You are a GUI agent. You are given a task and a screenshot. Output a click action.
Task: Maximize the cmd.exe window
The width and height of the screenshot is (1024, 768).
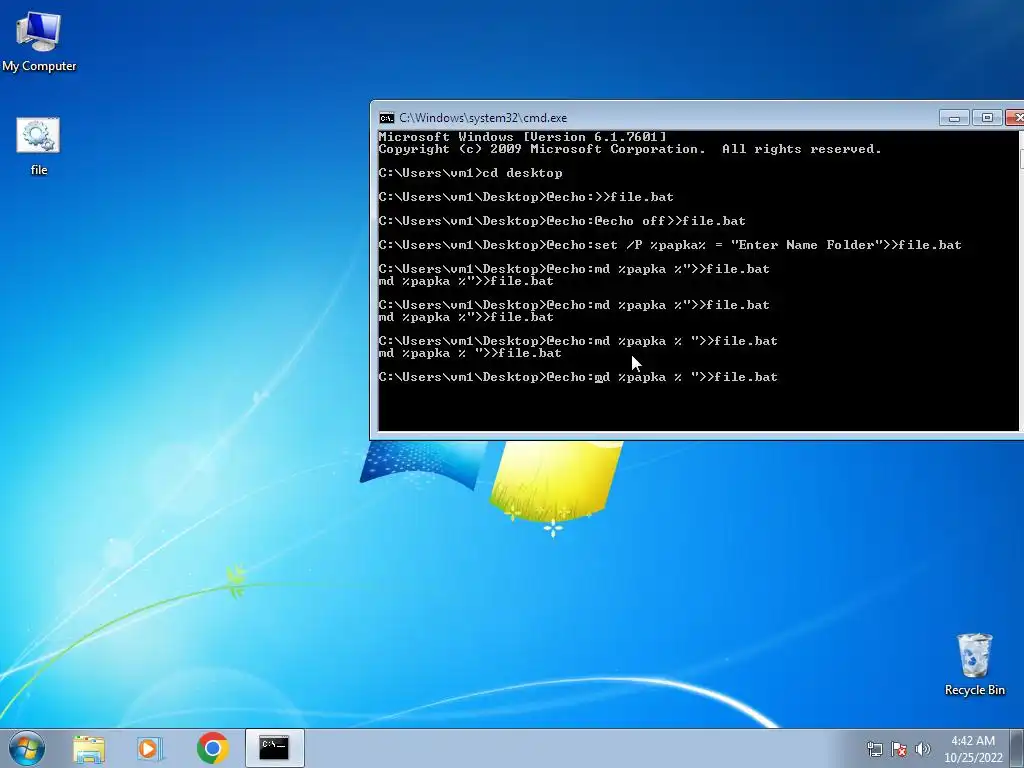coord(987,118)
